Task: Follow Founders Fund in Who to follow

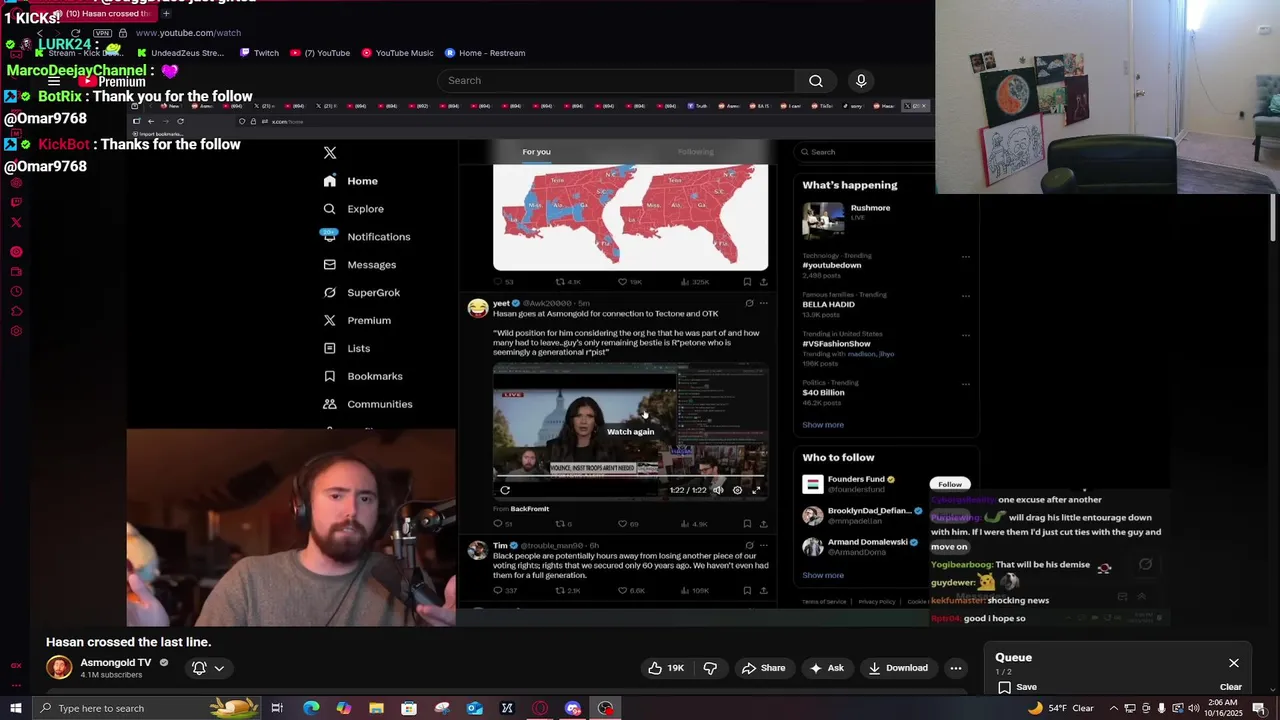Action: (x=950, y=484)
